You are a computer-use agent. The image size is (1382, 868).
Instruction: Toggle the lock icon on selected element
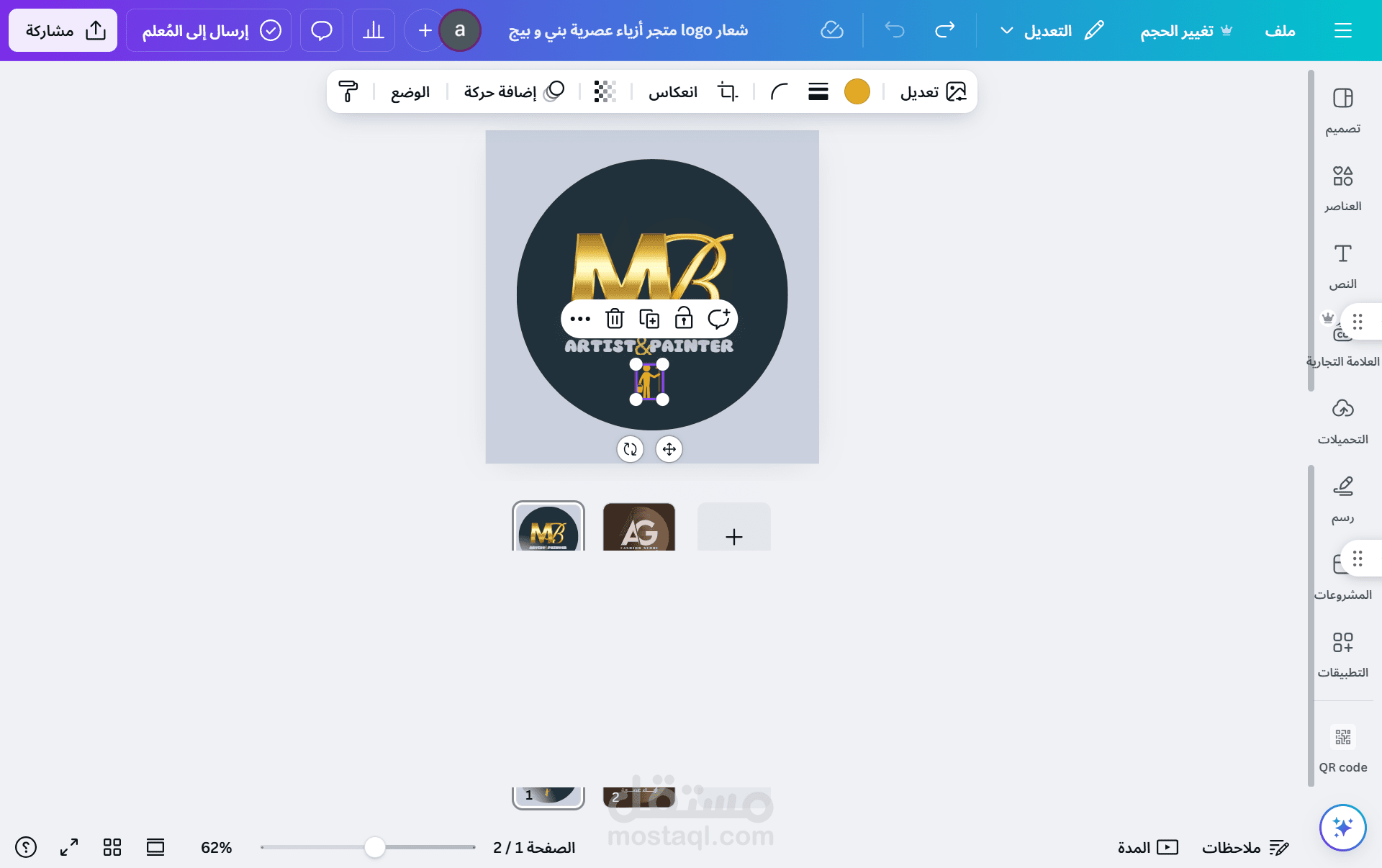pyautogui.click(x=684, y=318)
